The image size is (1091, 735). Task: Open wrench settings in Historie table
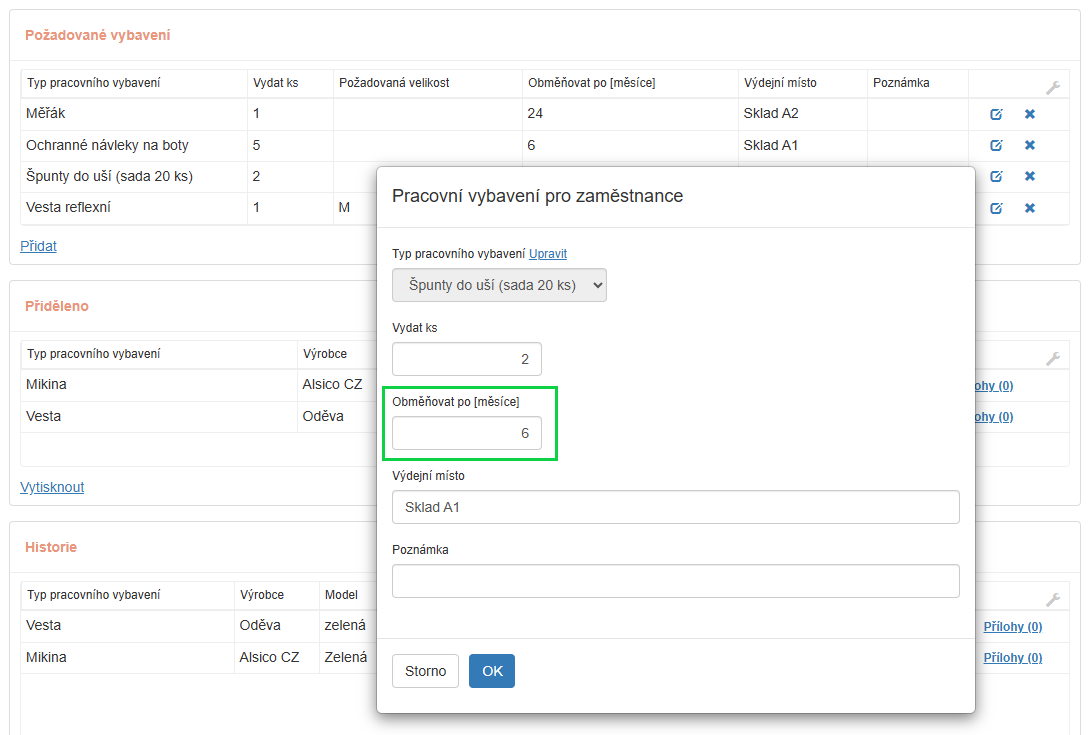1052,599
